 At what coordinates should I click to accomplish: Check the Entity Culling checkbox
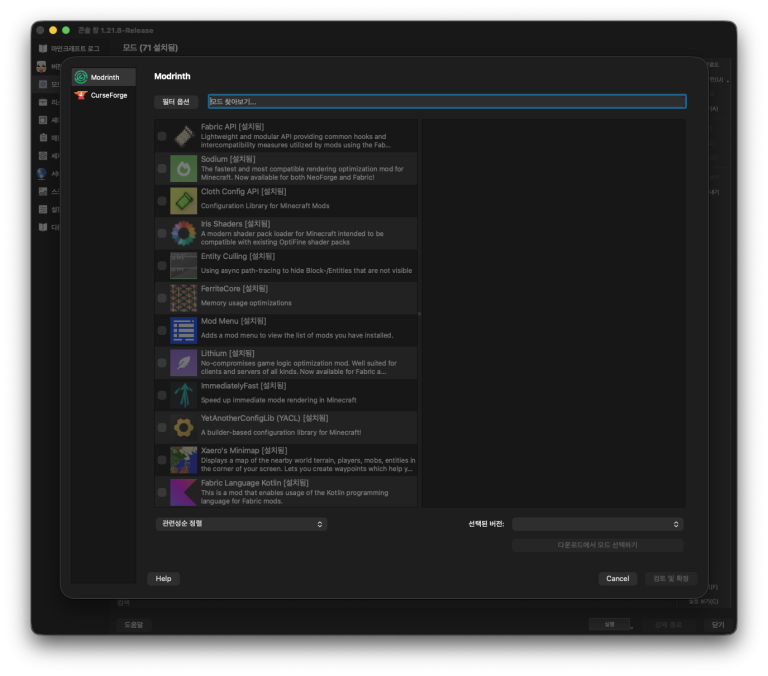coord(162,266)
